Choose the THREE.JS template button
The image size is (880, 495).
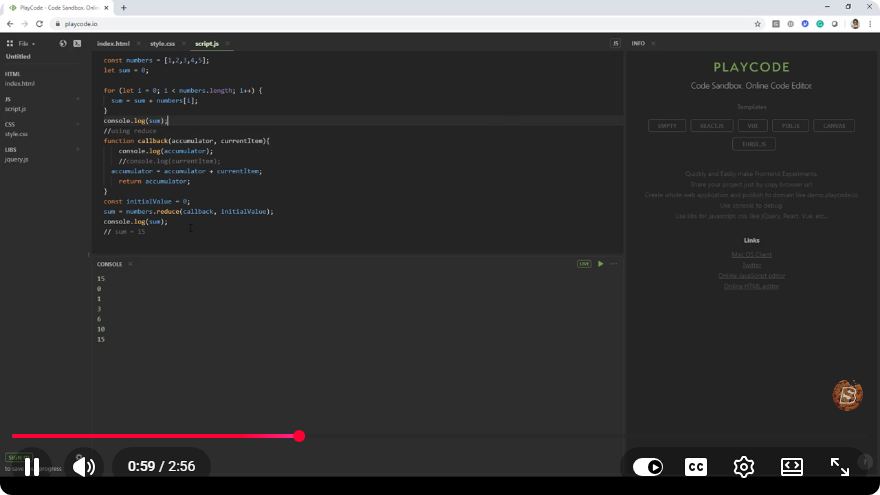(x=754, y=144)
